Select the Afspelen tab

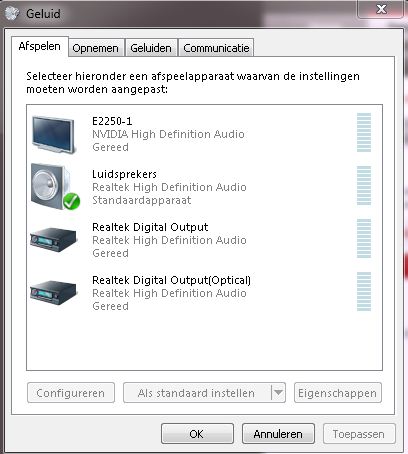40,46
